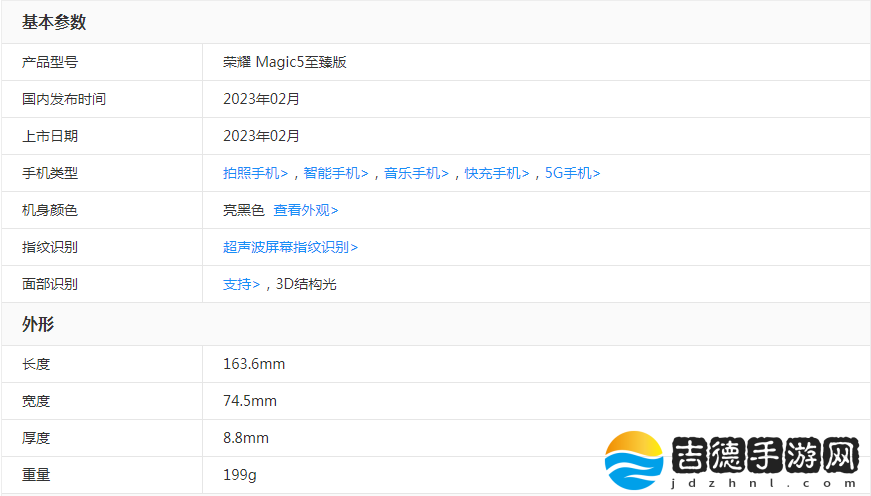
Task: Select the 3D结构光 text
Action: coord(306,284)
